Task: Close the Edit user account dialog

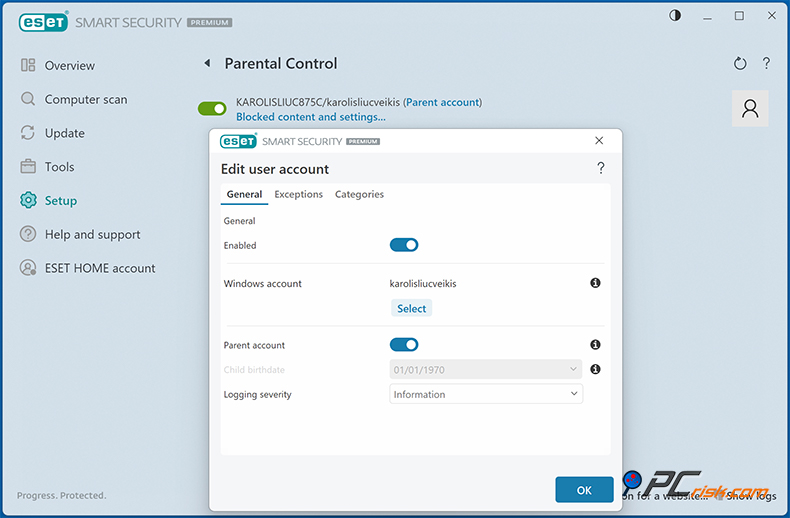Action: [x=599, y=141]
